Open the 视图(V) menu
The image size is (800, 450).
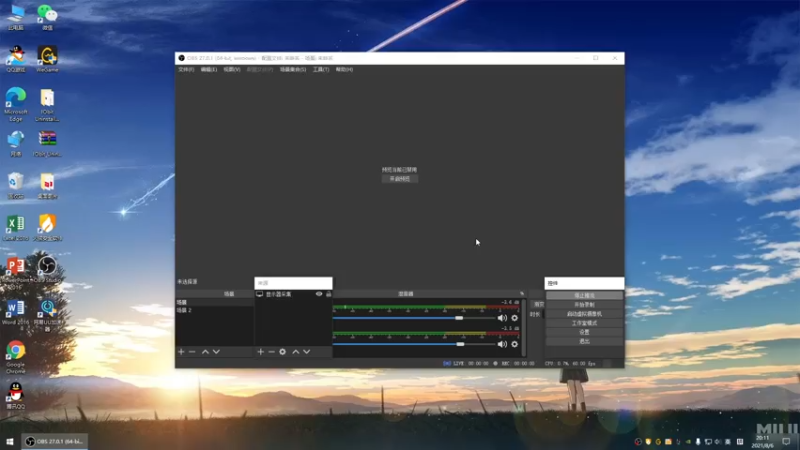coord(232,69)
